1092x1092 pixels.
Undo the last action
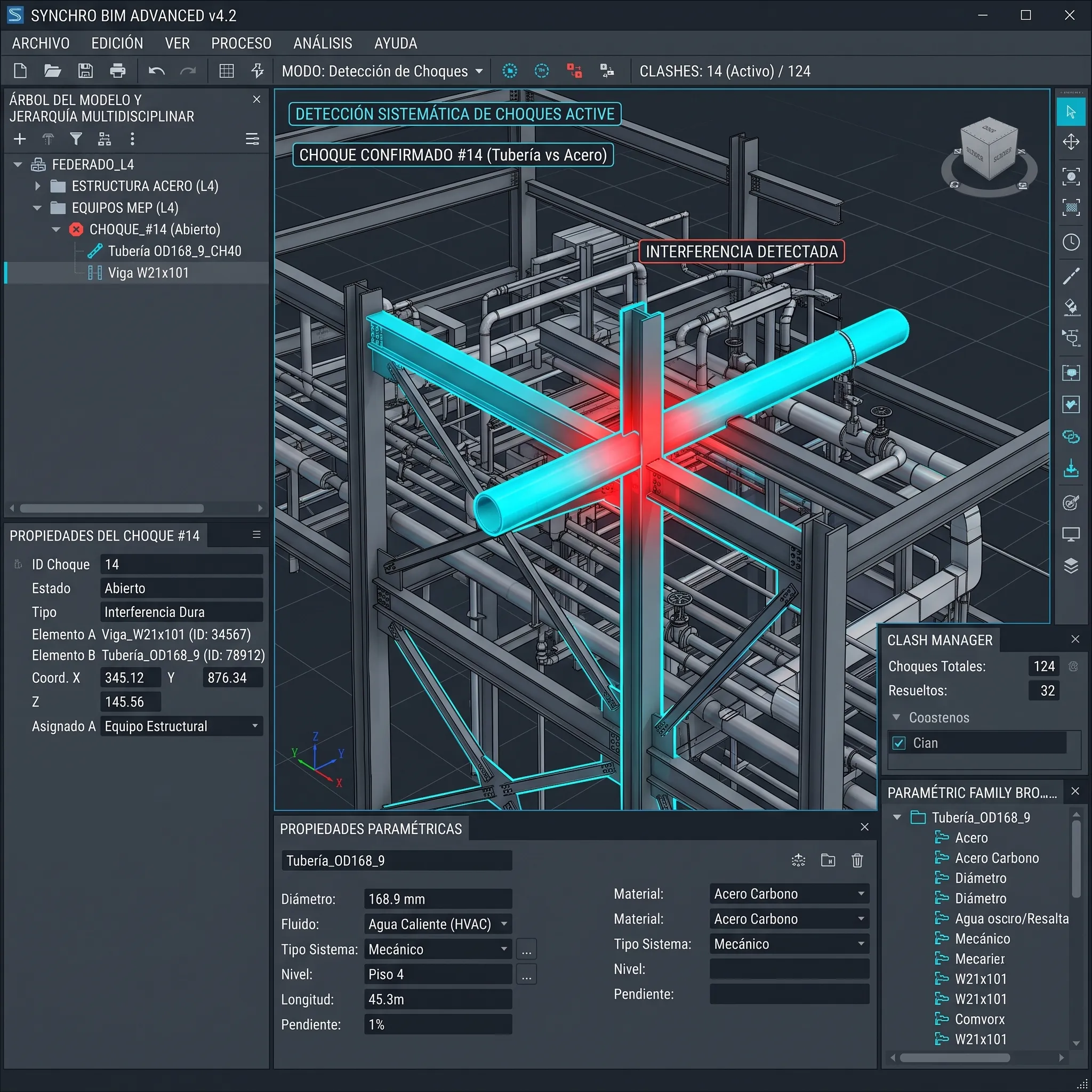pyautogui.click(x=157, y=71)
